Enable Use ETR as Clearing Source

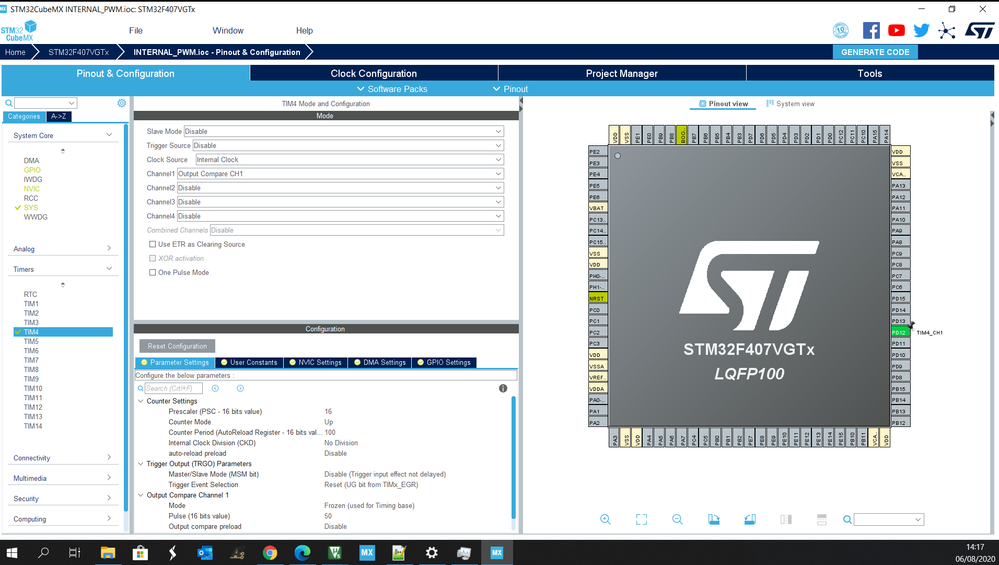152,244
